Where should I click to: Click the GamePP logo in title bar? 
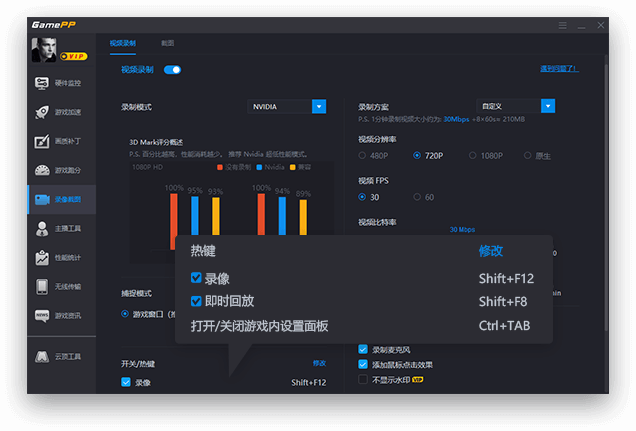[54, 25]
